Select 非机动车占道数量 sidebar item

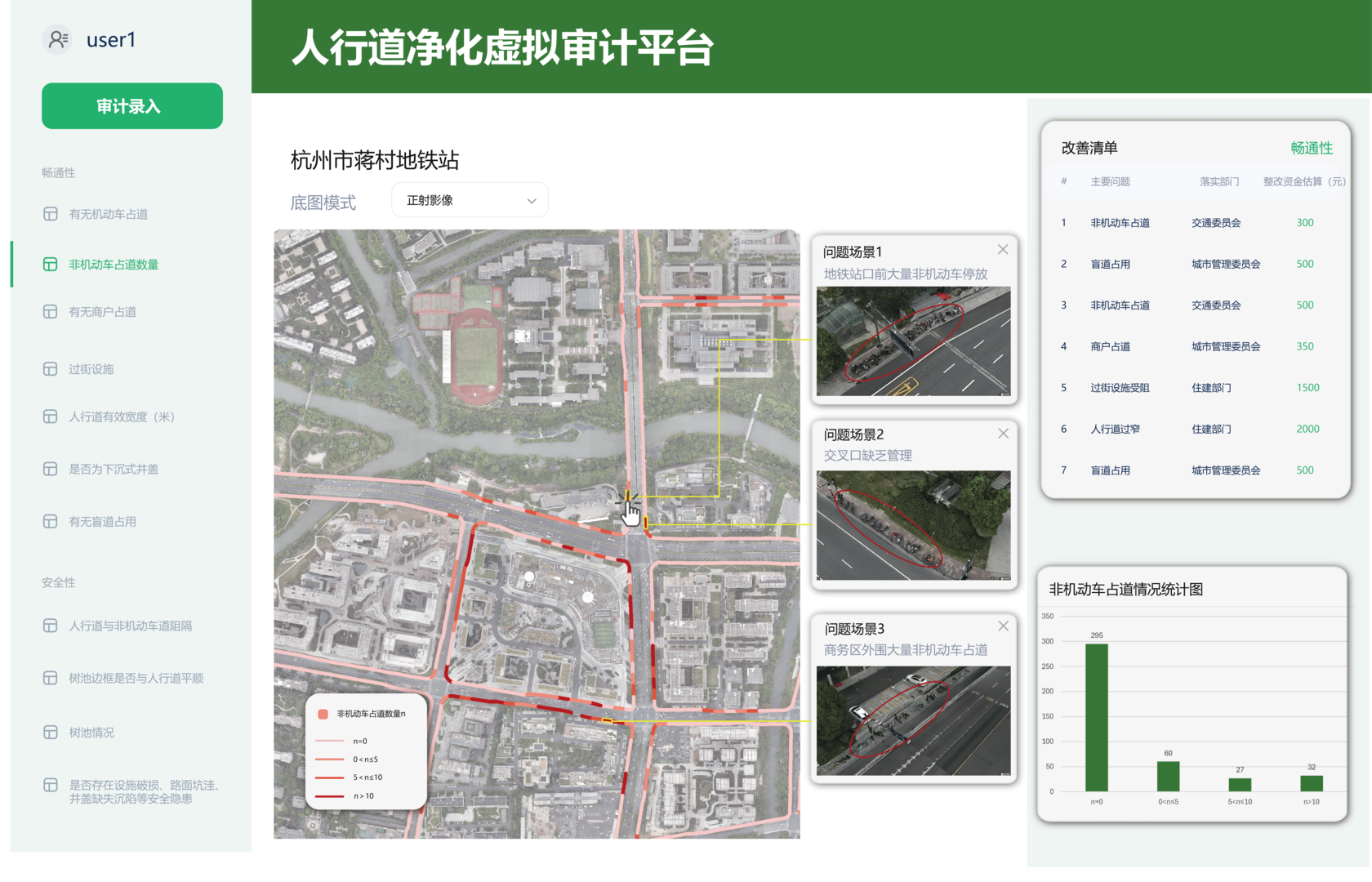coord(114,265)
